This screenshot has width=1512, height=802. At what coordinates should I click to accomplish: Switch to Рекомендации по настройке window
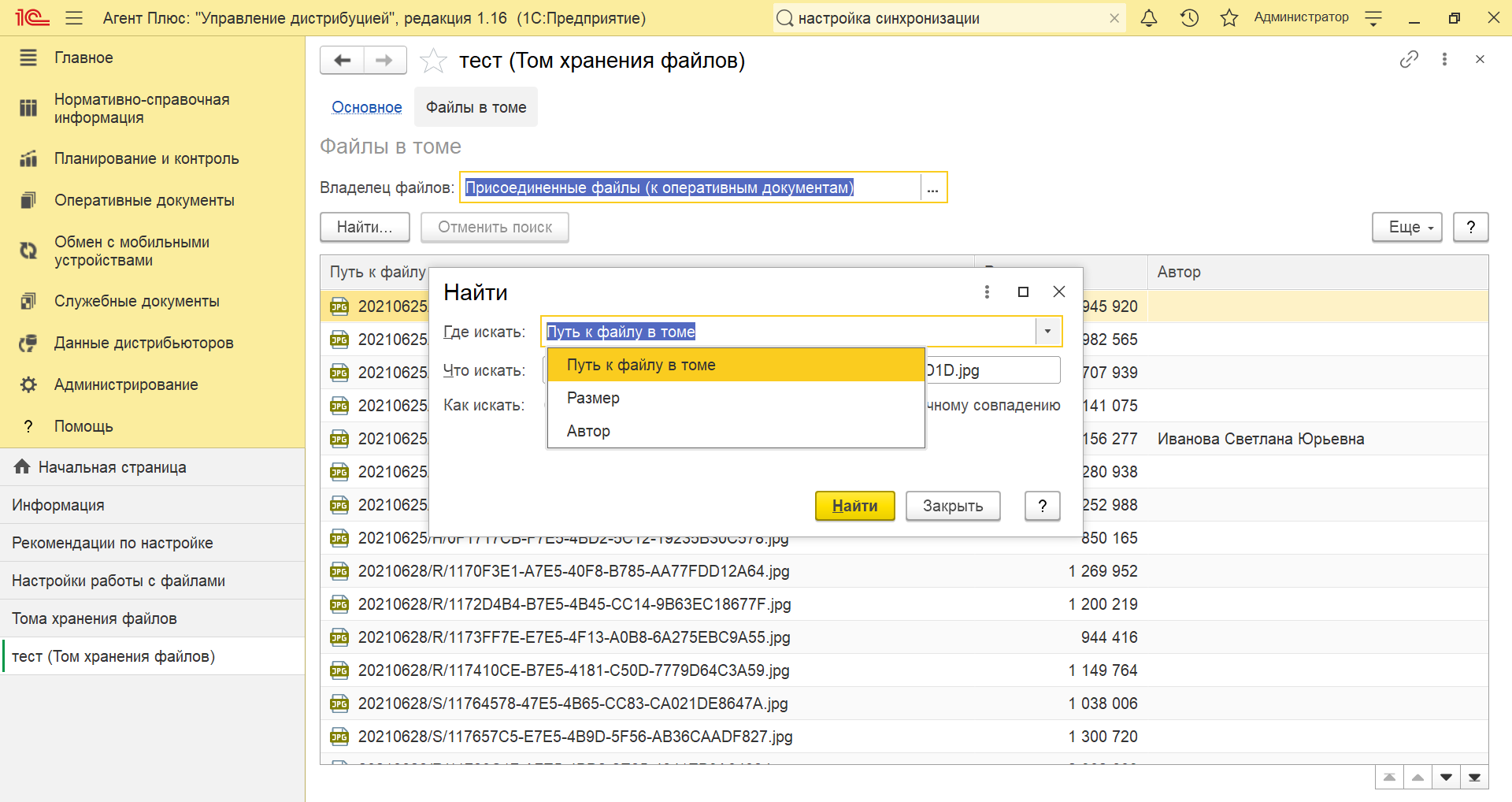tap(152, 543)
